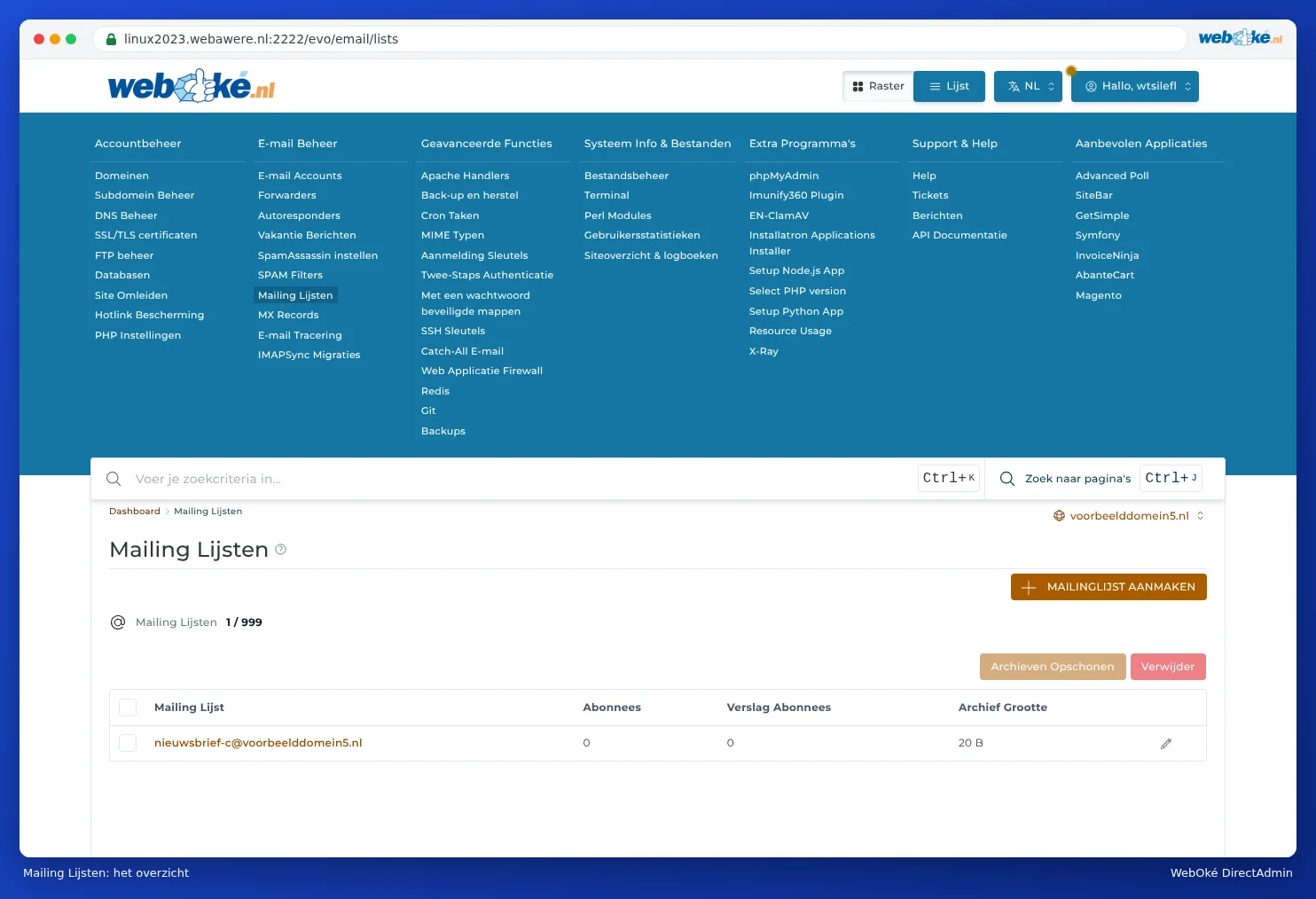Click the orange notification dot above user button
Screen dimensions: 1316x899
(x=1071, y=71)
